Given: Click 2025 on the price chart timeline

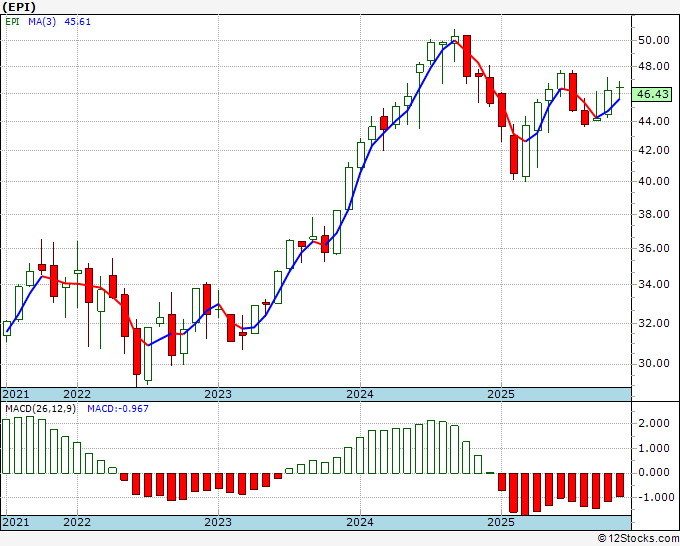Looking at the screenshot, I should click(501, 394).
